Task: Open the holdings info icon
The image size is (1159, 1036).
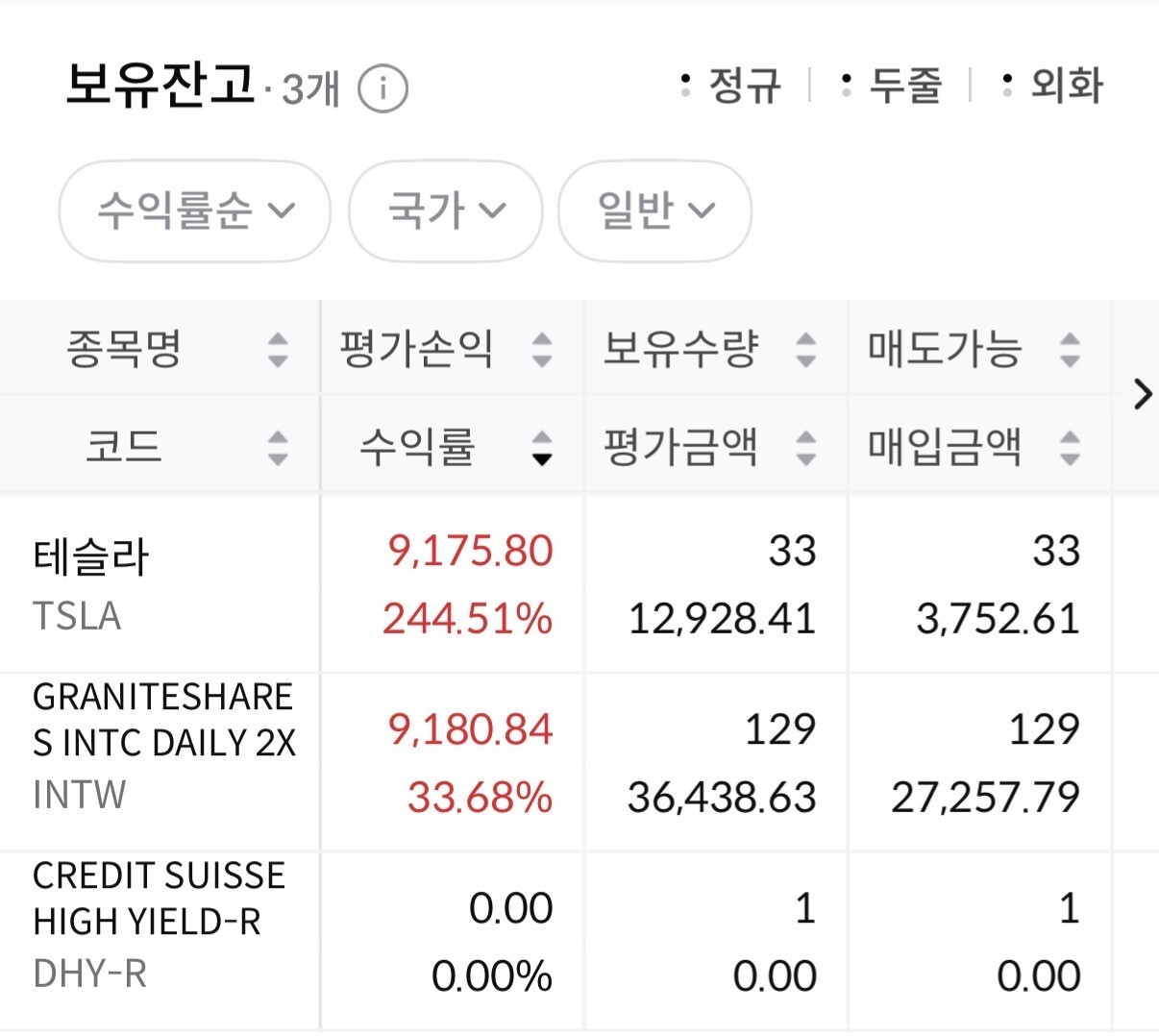Action: [x=382, y=88]
